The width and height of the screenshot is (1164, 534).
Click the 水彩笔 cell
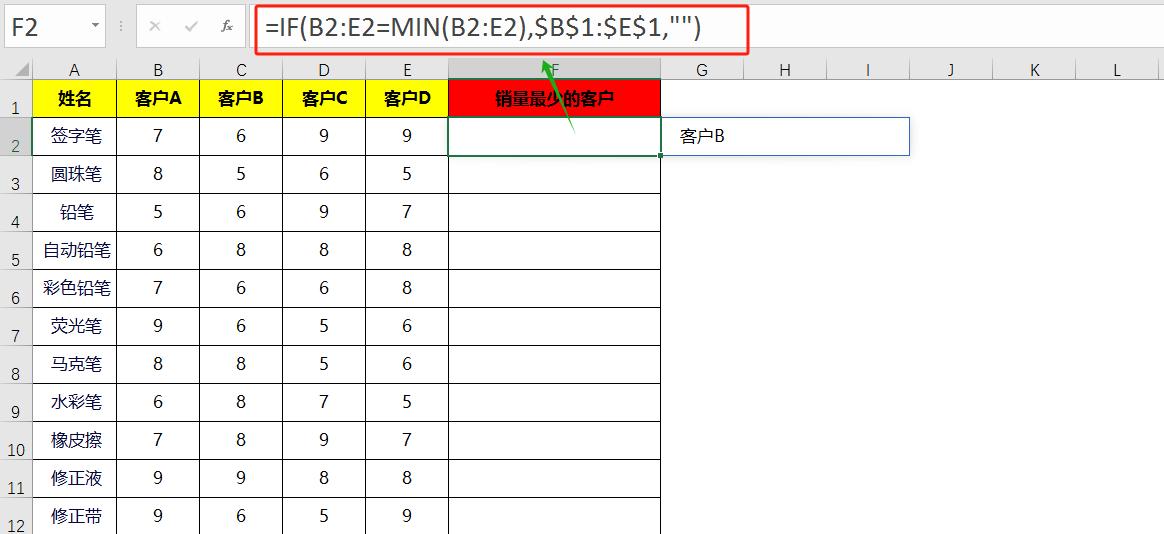click(x=74, y=403)
